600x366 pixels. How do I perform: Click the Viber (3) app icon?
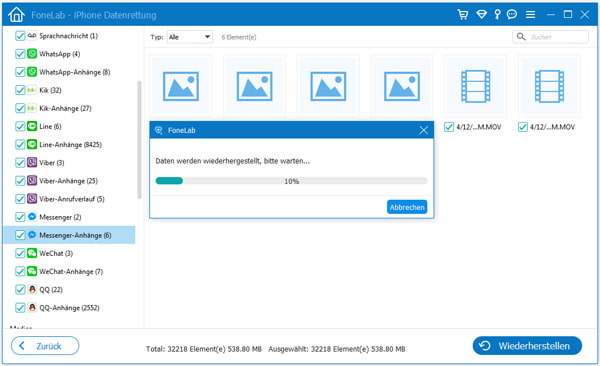[32, 162]
